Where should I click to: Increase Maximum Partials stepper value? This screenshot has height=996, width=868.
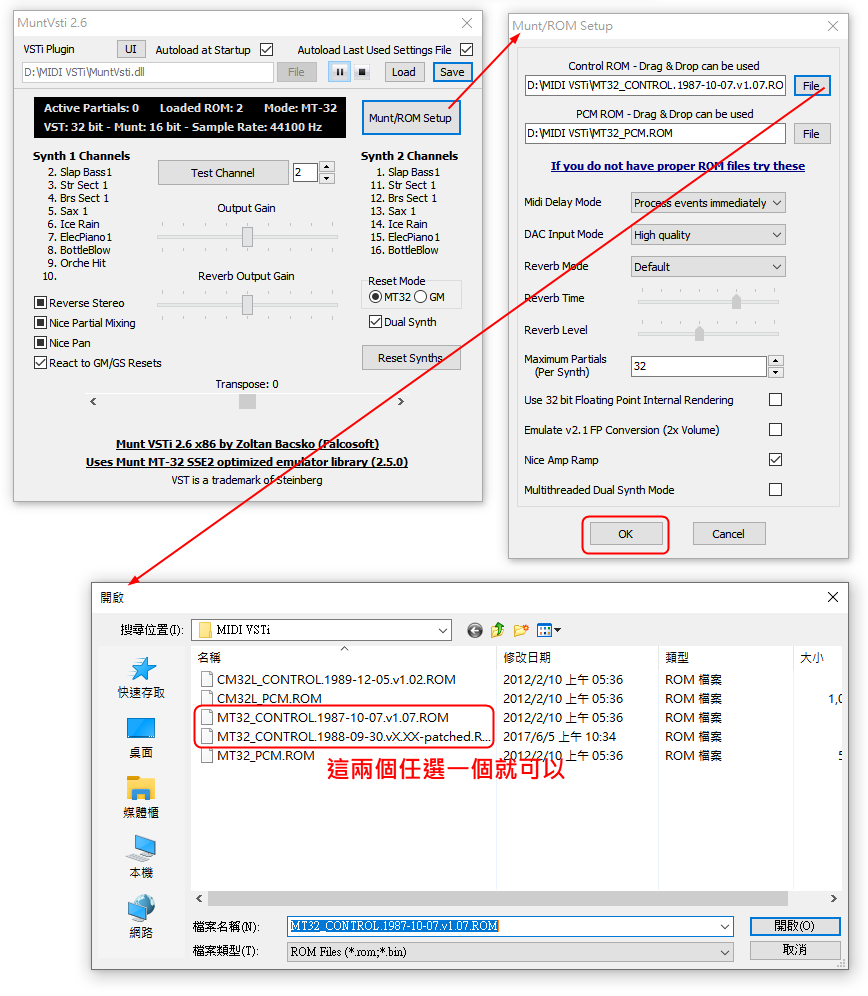pos(776,361)
